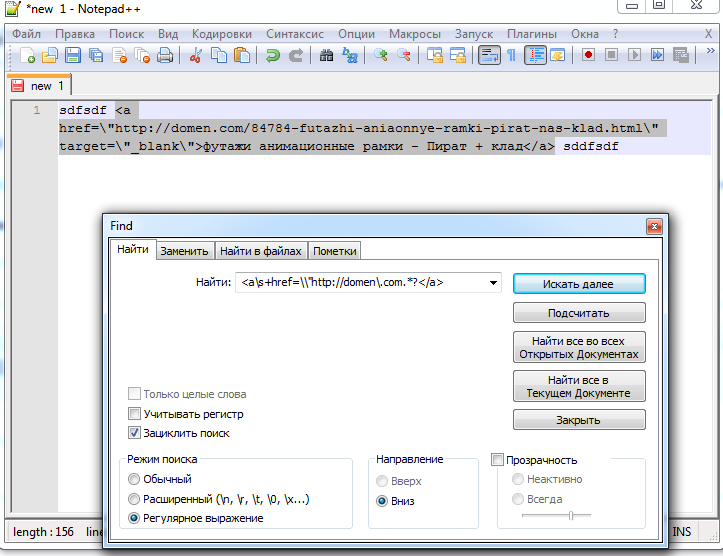
Task: Switch to the Найти в файлах tab
Action: pos(261,251)
